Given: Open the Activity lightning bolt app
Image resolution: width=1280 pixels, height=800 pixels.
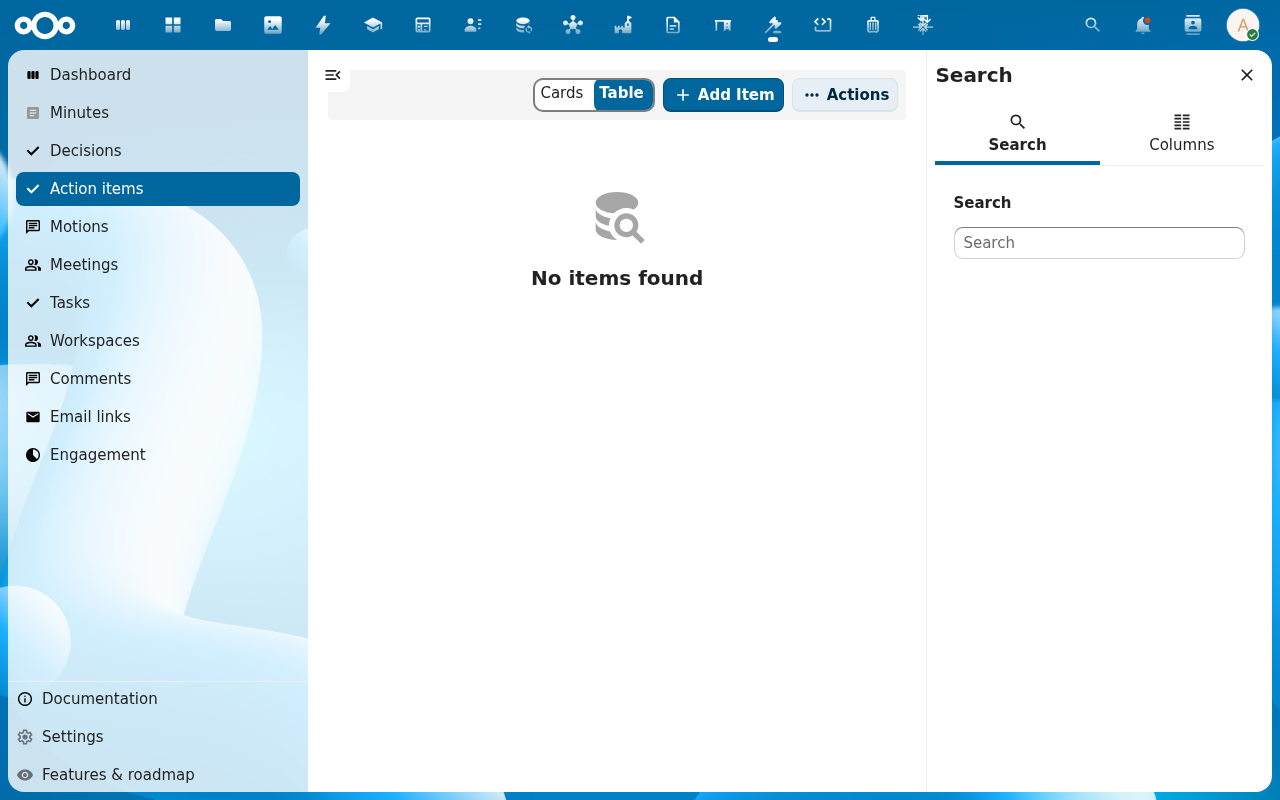Looking at the screenshot, I should tap(323, 25).
